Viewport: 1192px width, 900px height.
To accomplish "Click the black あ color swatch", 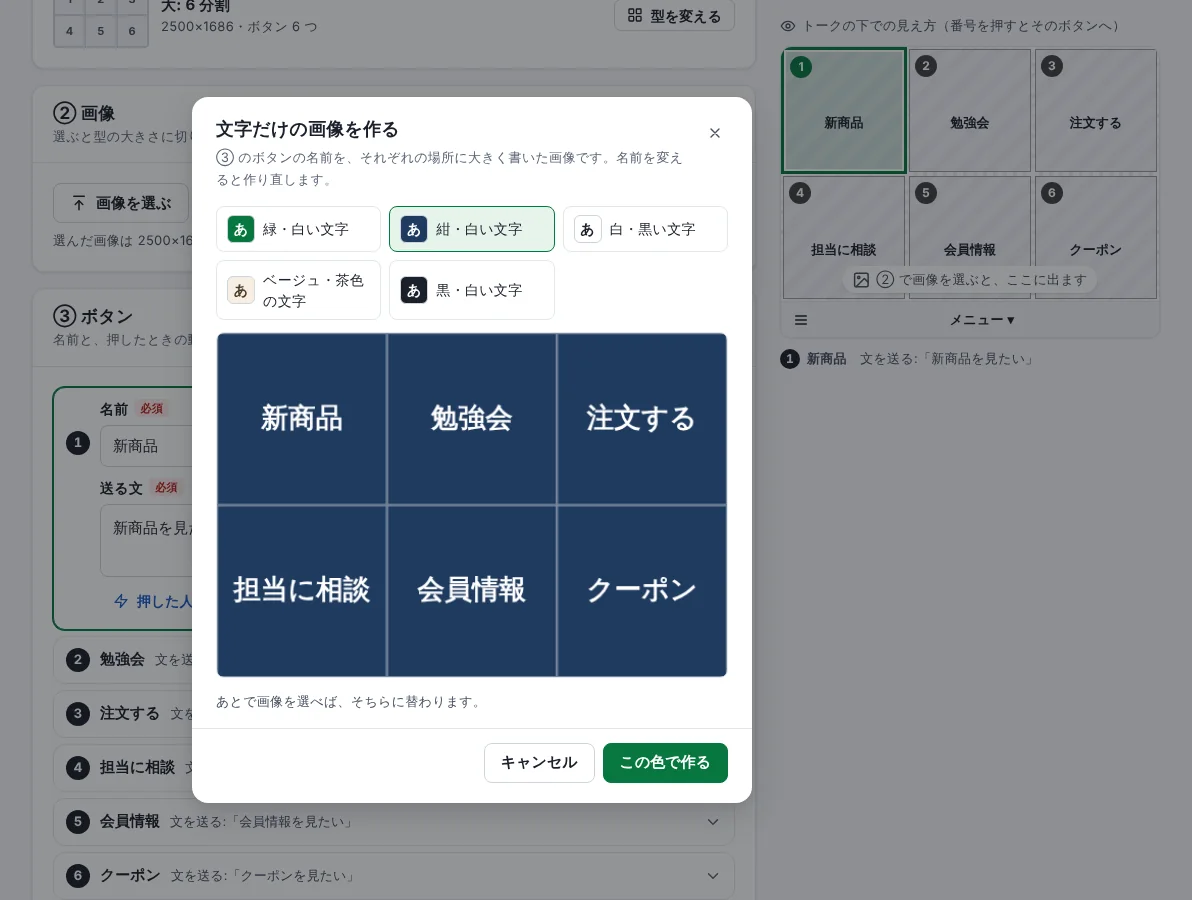I will click(x=414, y=290).
